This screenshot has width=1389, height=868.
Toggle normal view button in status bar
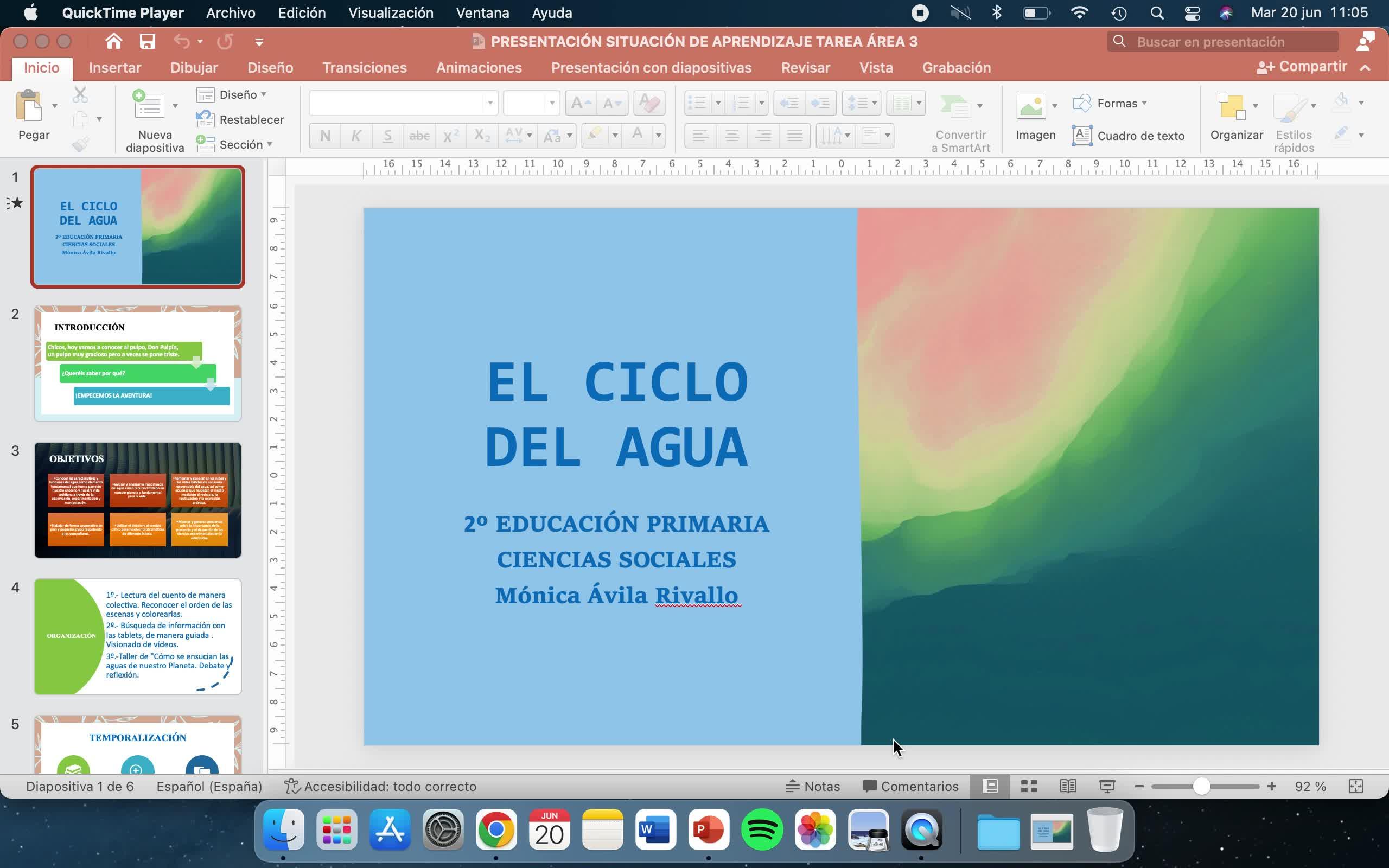tap(990, 786)
